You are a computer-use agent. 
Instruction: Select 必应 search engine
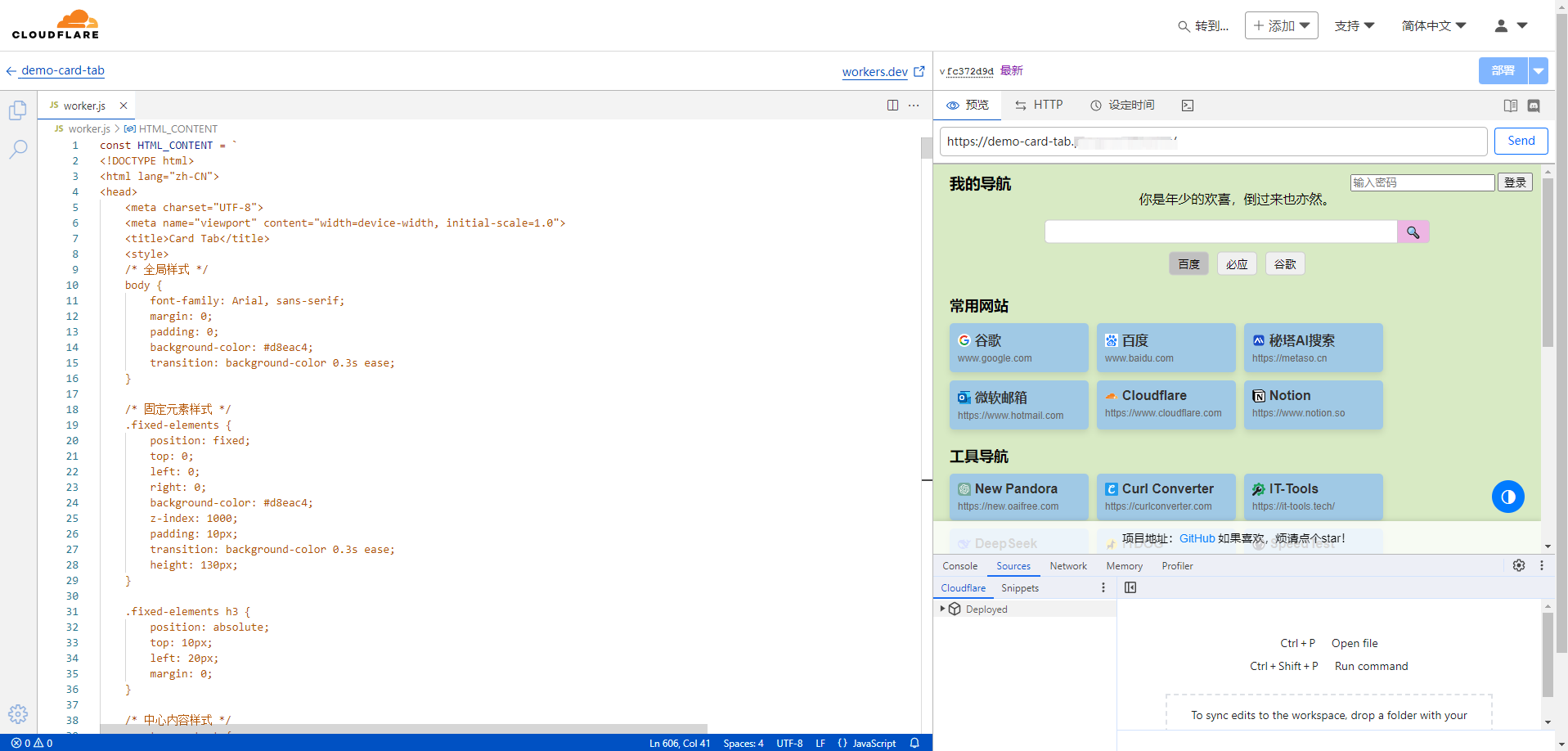(1237, 263)
